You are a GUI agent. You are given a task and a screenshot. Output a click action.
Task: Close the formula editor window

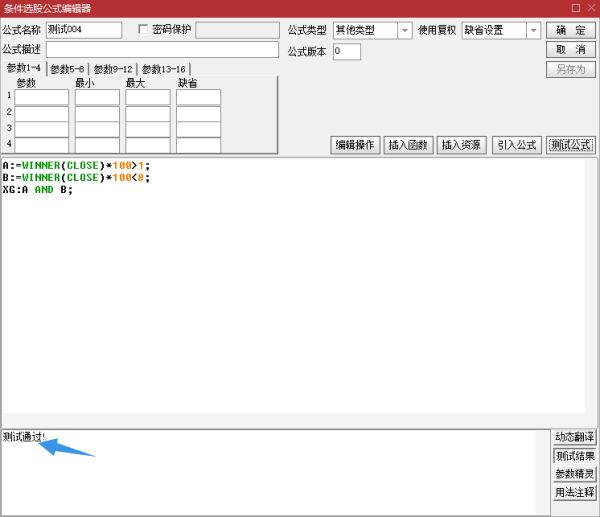coord(589,7)
